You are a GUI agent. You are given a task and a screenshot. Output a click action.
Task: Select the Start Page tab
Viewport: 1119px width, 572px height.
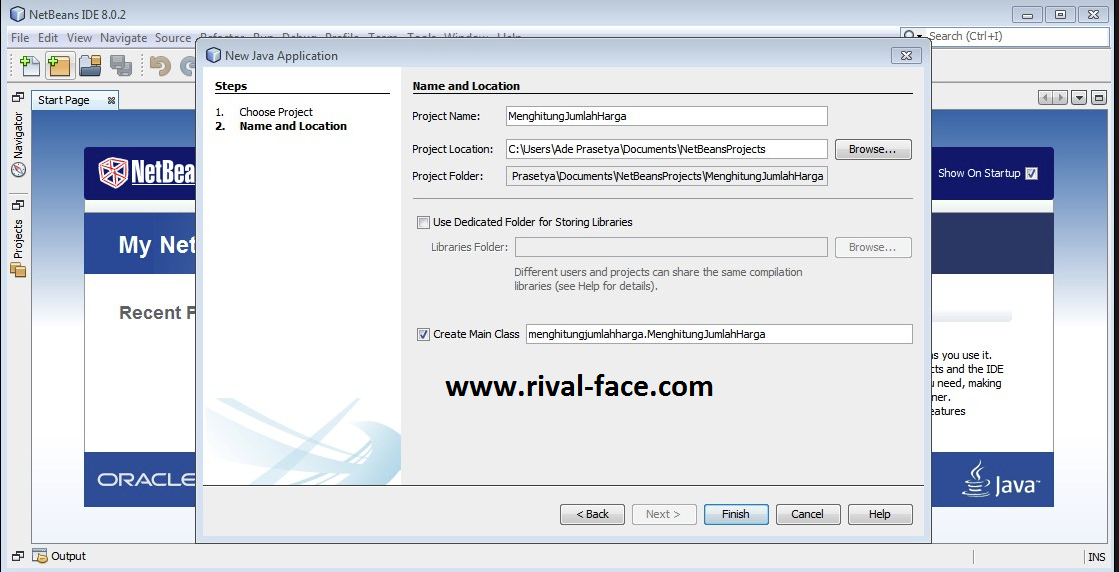75,100
